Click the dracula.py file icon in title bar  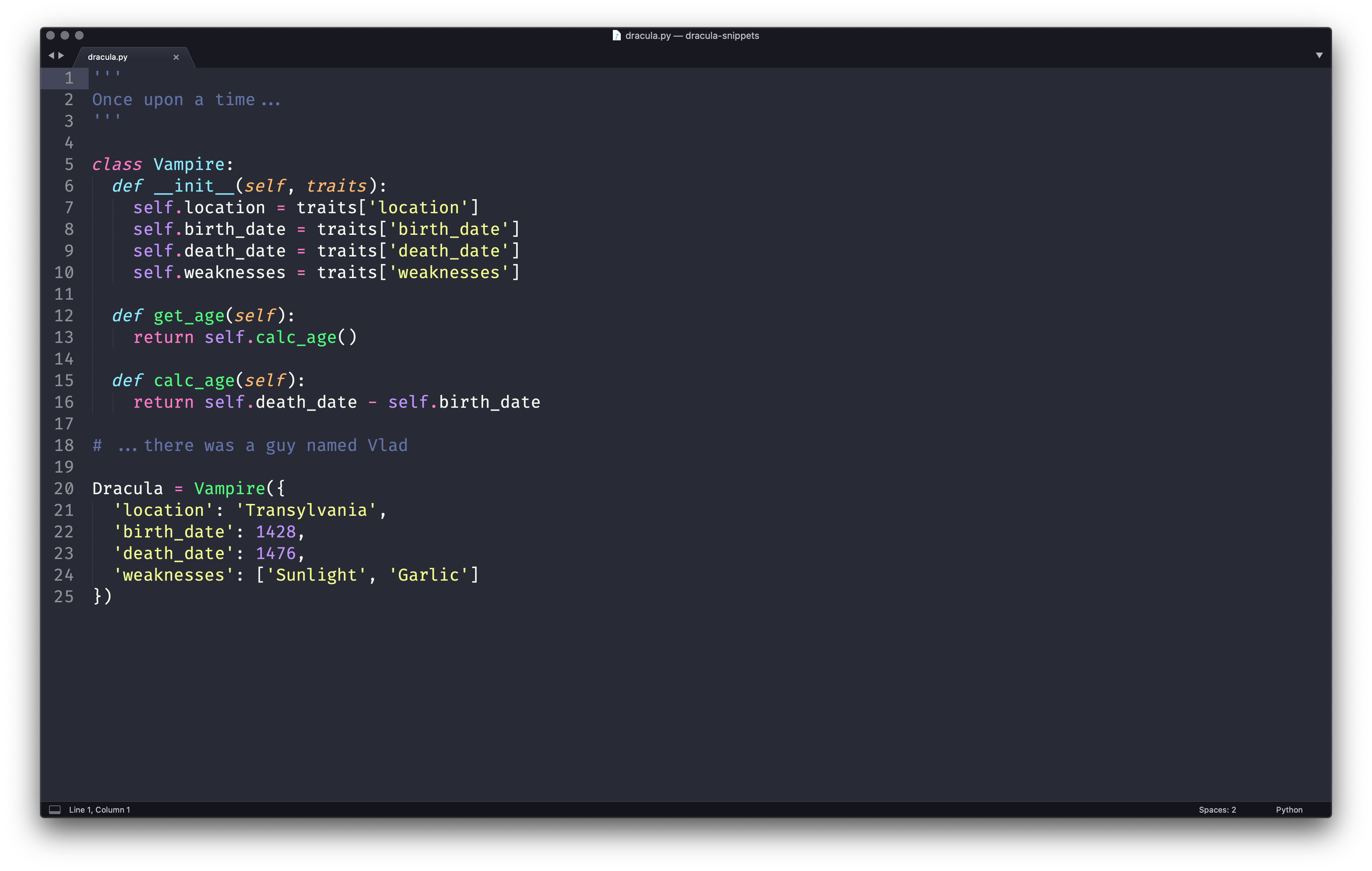pyautogui.click(x=616, y=35)
